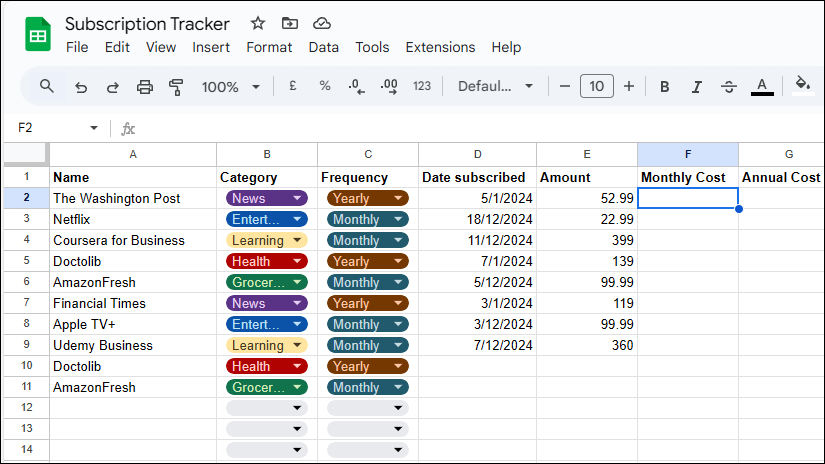Image resolution: width=825 pixels, height=464 pixels.
Task: Select column F header
Action: coord(688,154)
